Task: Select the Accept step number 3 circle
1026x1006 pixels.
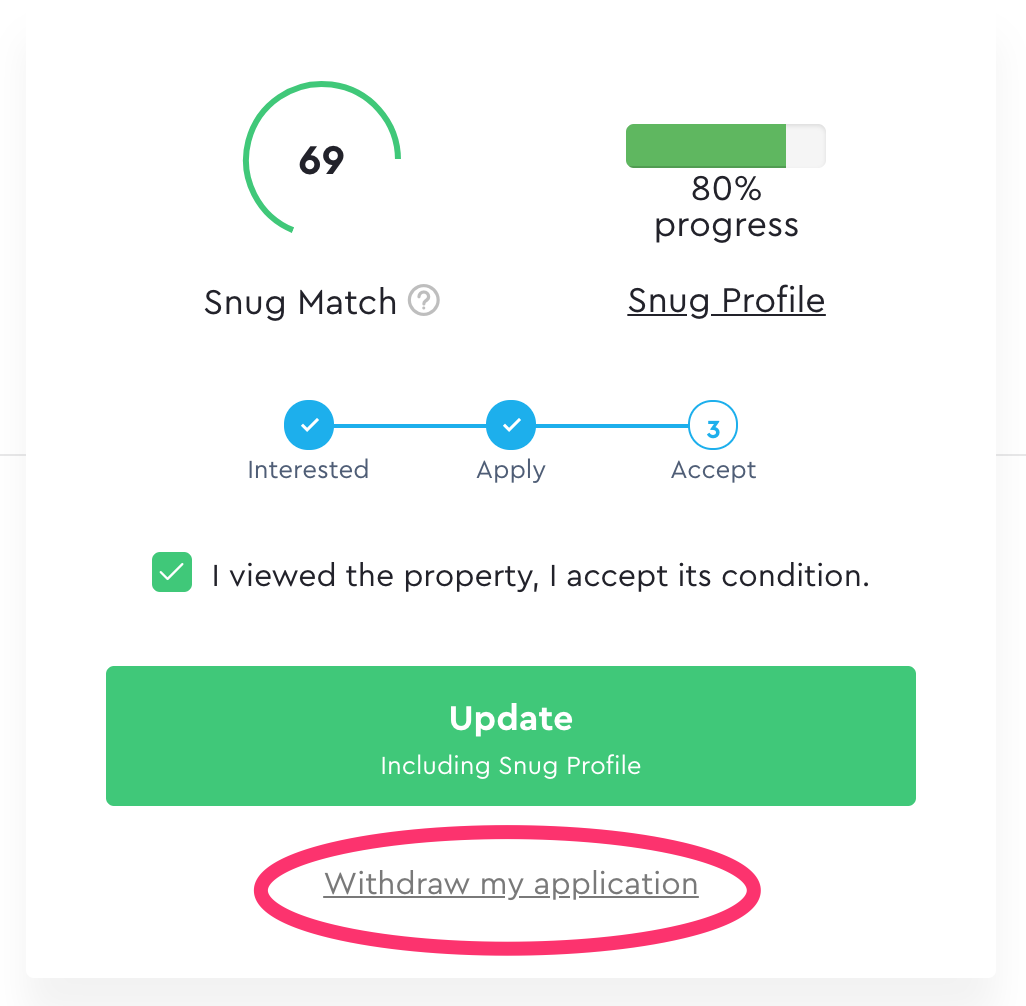Action: coord(713,425)
